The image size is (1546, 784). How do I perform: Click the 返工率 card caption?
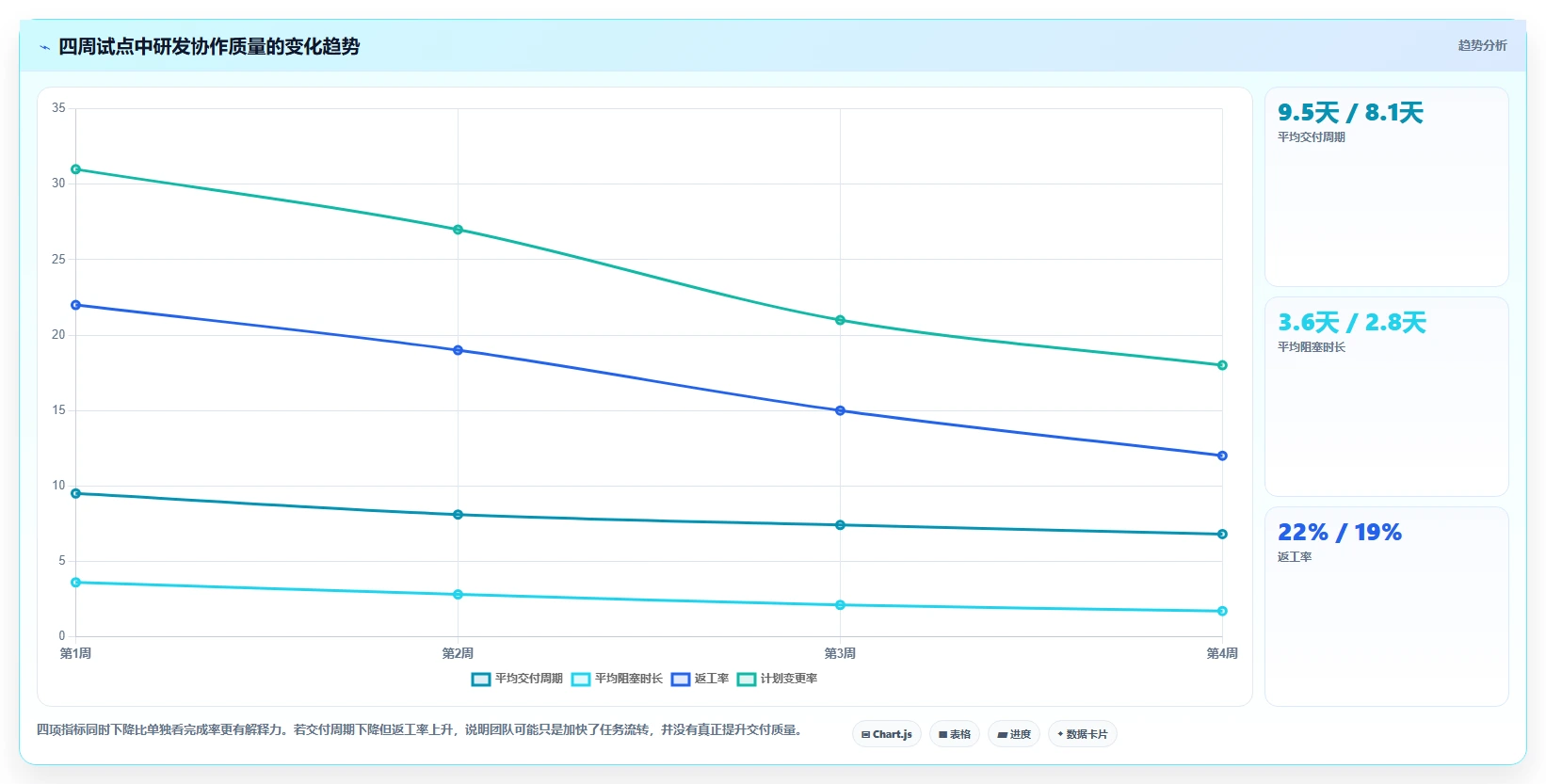1295,557
